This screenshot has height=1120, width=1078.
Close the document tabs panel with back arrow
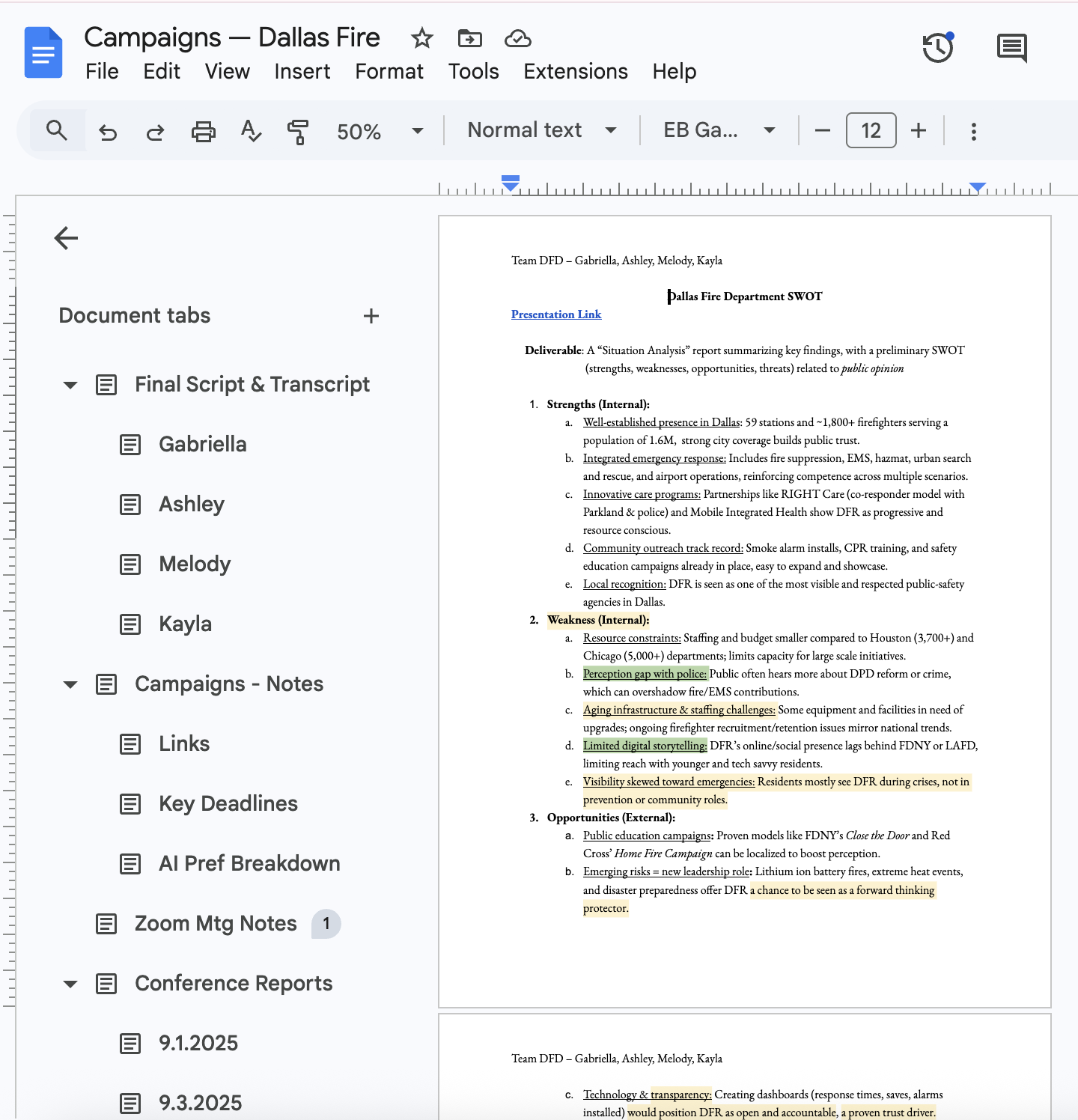point(67,238)
